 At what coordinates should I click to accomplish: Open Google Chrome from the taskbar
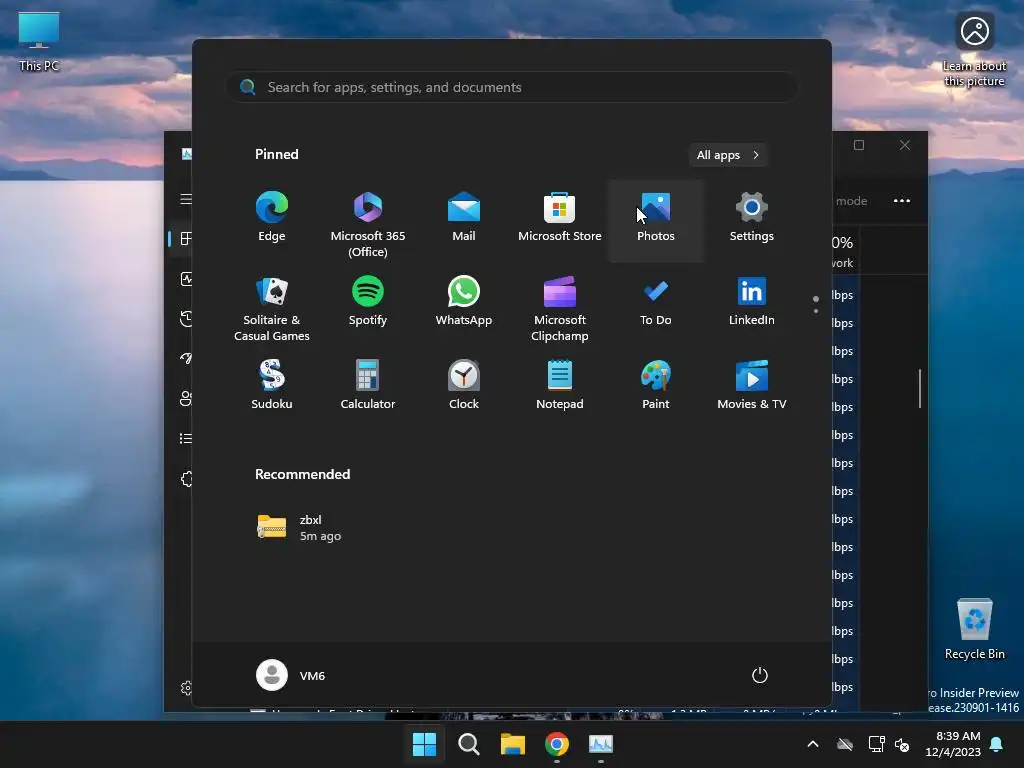click(x=556, y=744)
